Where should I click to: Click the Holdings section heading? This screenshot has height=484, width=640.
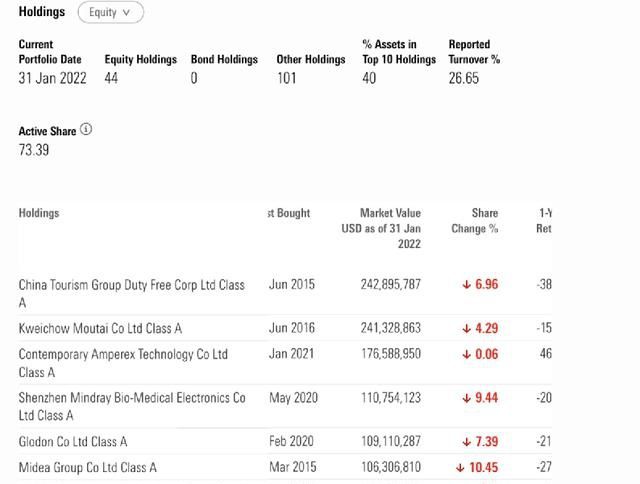(x=42, y=11)
